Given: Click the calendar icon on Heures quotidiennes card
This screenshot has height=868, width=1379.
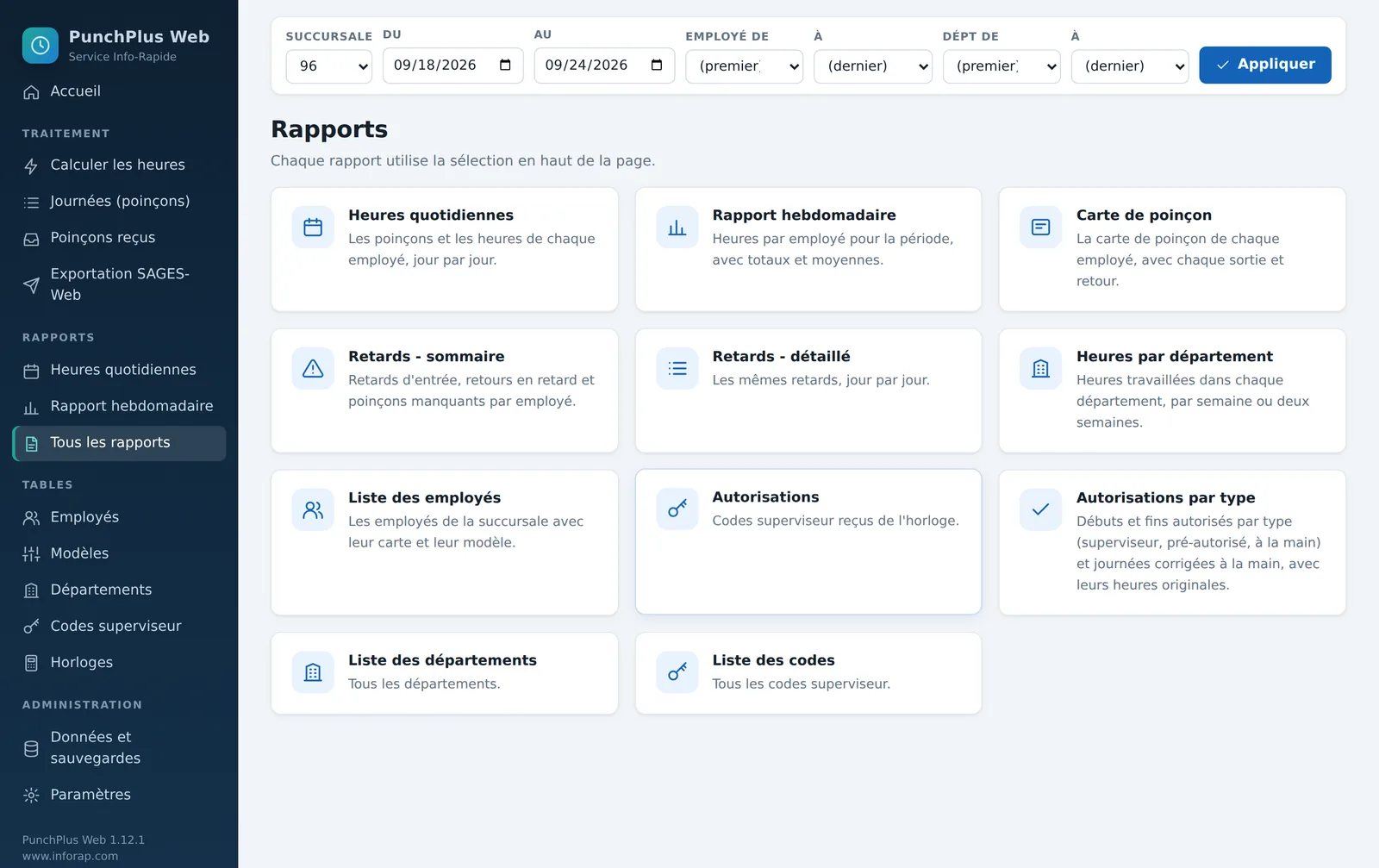Looking at the screenshot, I should click(x=313, y=228).
